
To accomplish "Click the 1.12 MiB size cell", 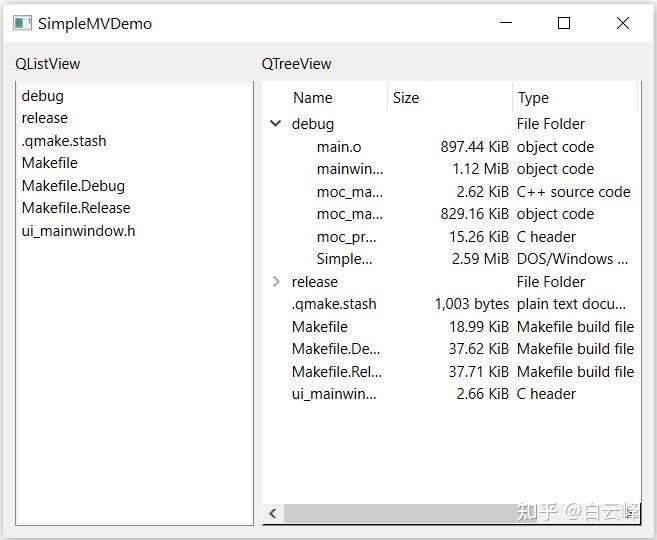I will (480, 169).
